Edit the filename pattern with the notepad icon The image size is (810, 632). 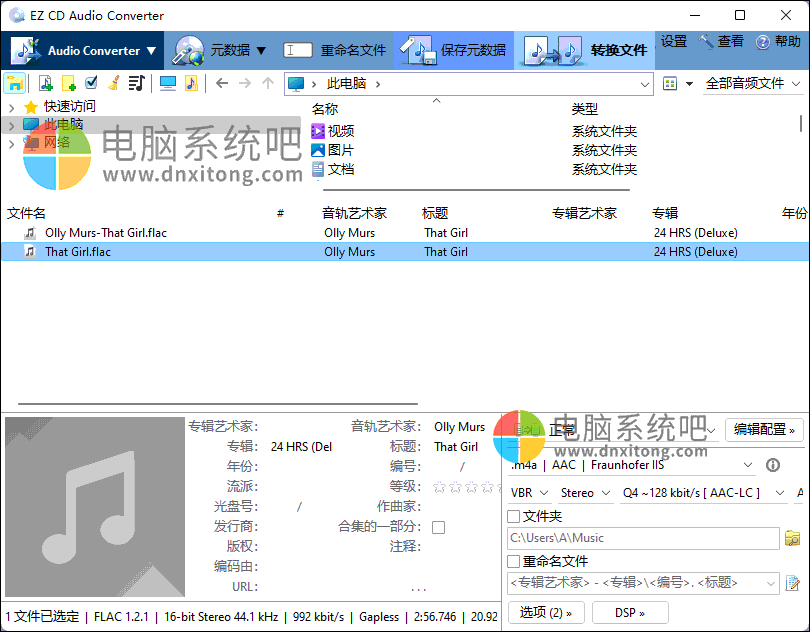(792, 583)
